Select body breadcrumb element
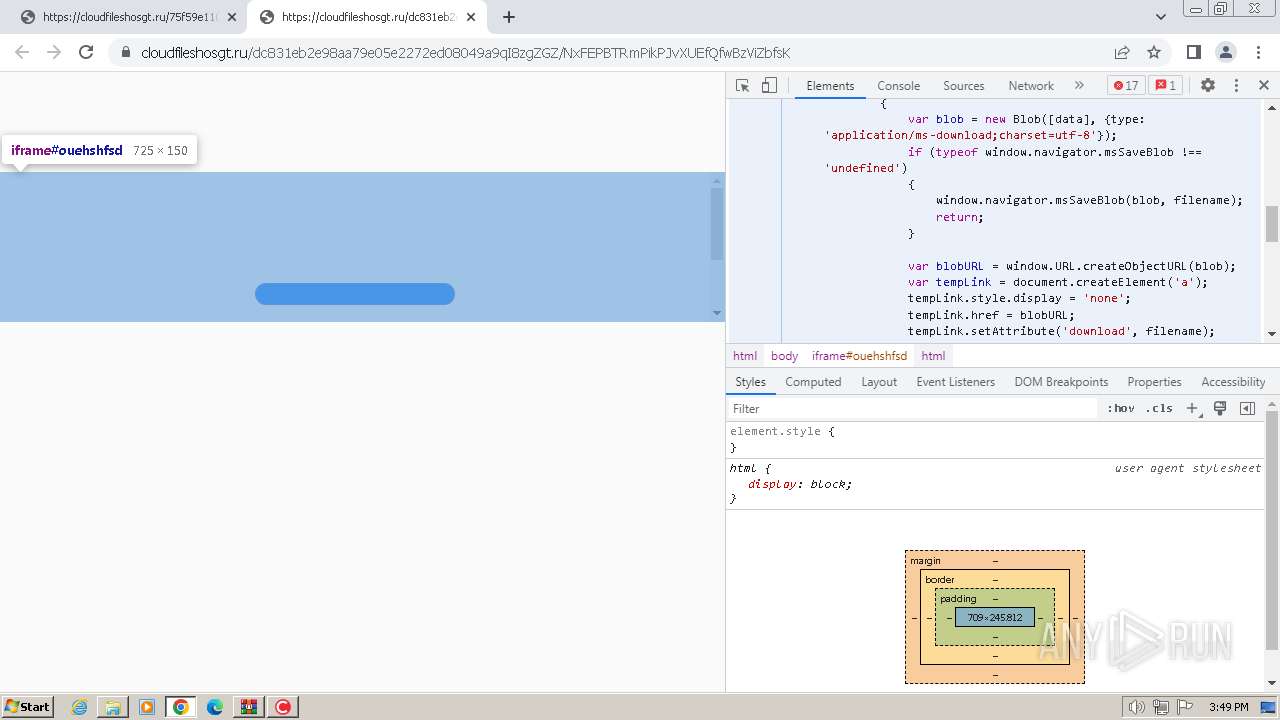This screenshot has width=1280, height=720. (784, 356)
